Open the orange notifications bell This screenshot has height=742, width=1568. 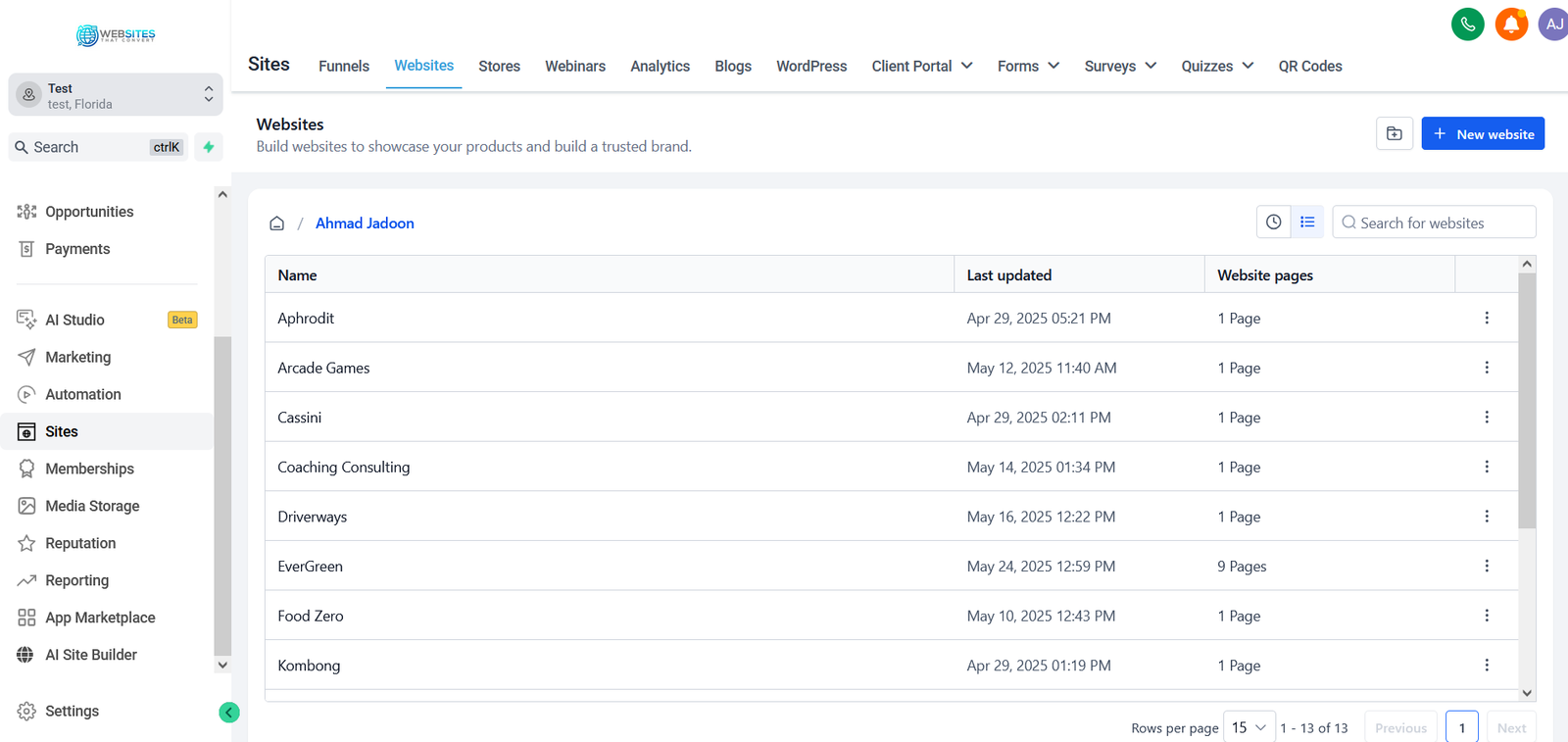click(1511, 24)
